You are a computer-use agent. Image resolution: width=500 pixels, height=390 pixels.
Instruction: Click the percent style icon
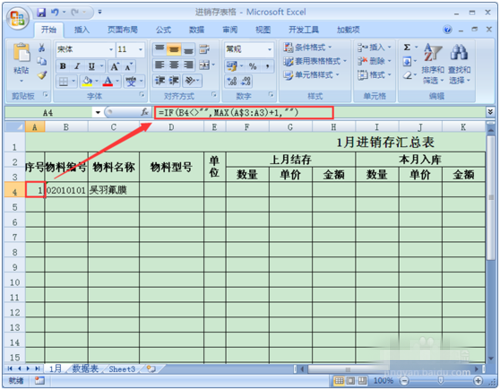coord(253,66)
